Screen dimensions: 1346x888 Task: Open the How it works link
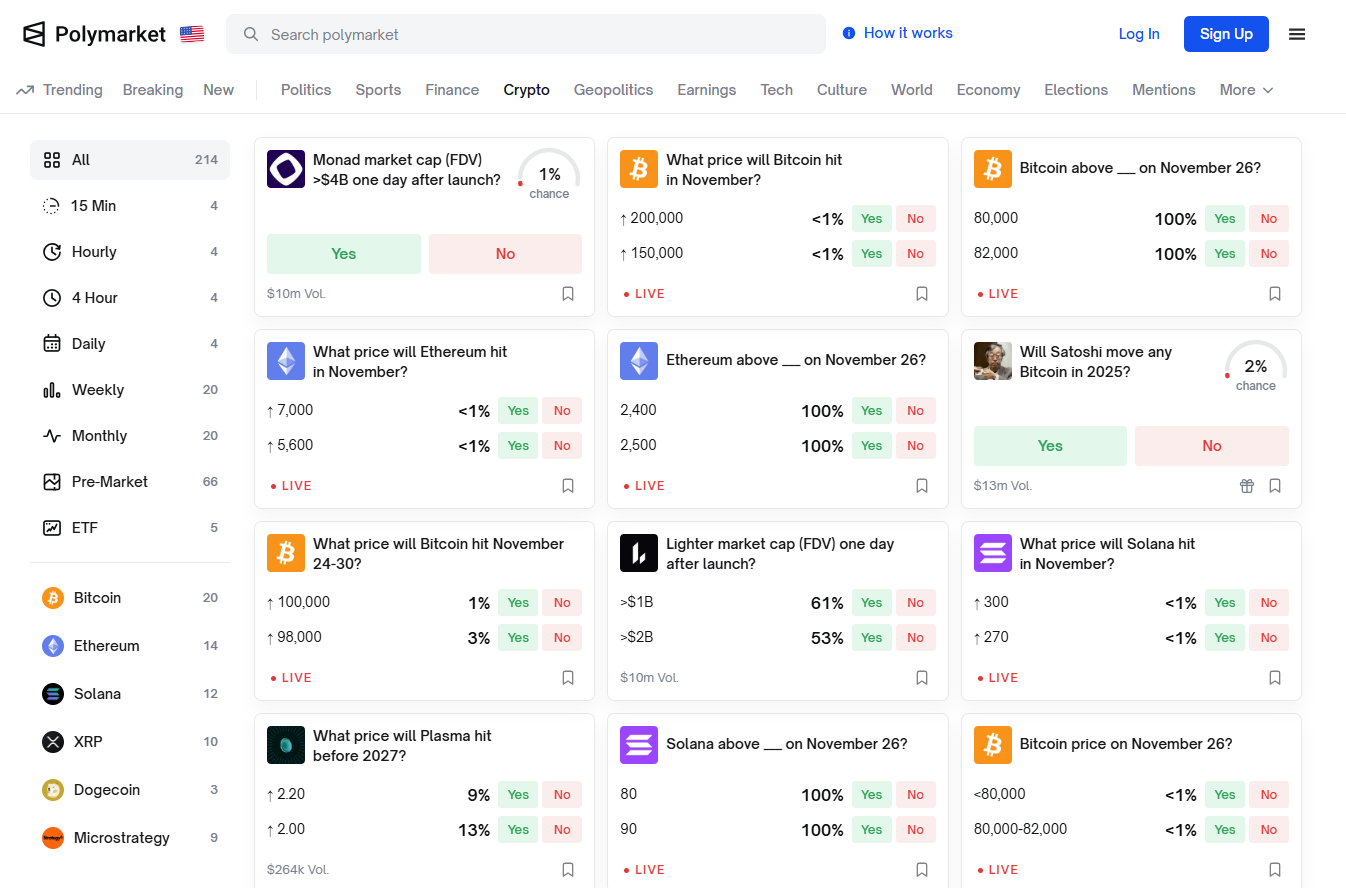pyautogui.click(x=898, y=33)
